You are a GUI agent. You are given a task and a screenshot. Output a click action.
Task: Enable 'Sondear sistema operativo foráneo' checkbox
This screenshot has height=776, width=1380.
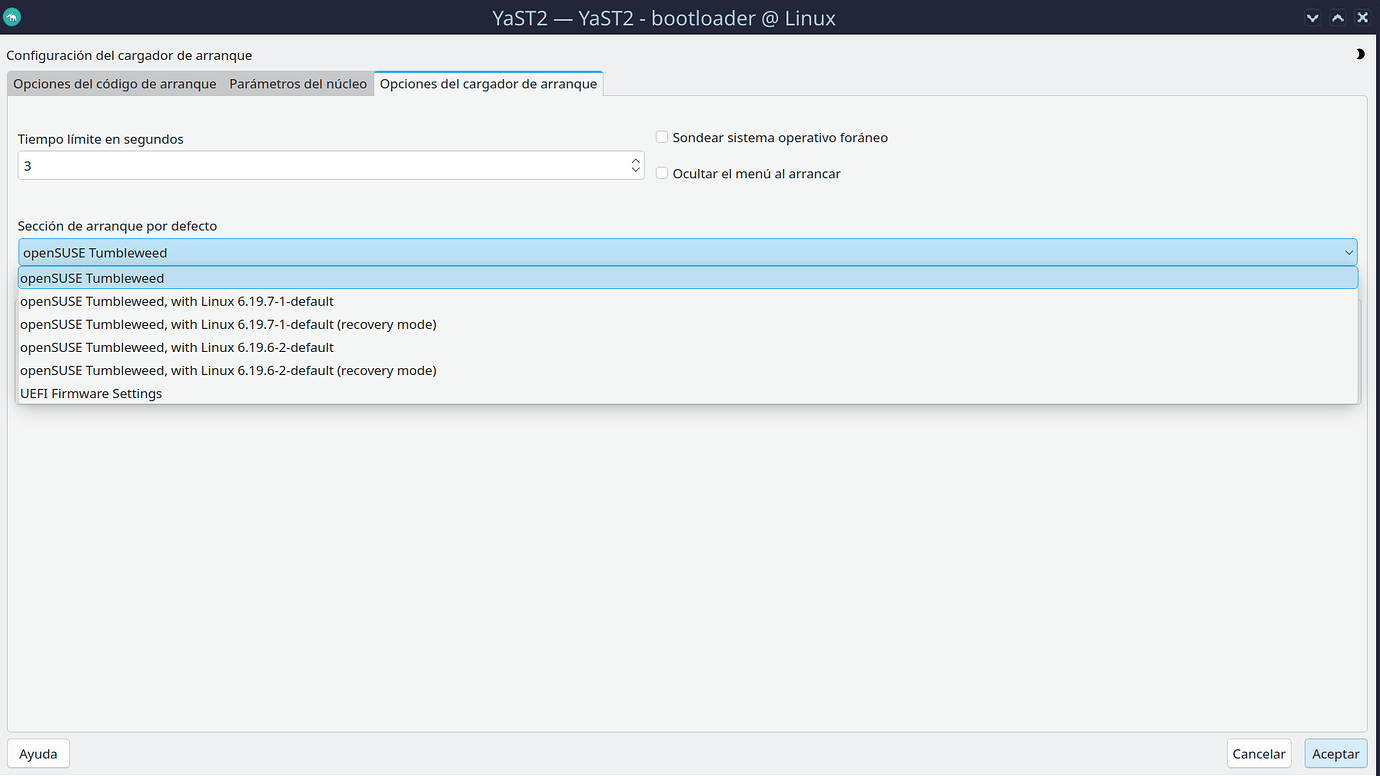[x=662, y=138]
